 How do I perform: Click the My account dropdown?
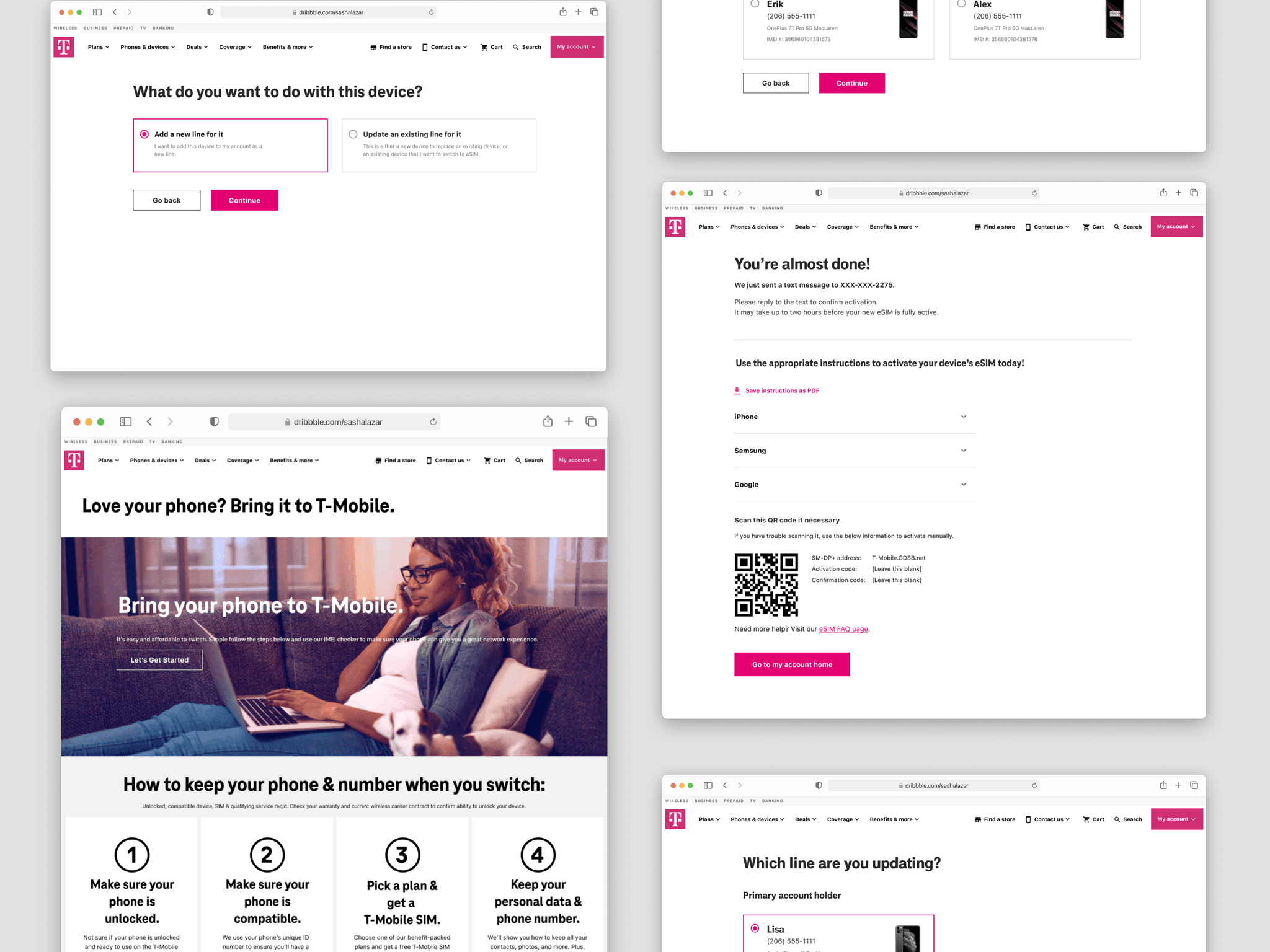click(576, 47)
